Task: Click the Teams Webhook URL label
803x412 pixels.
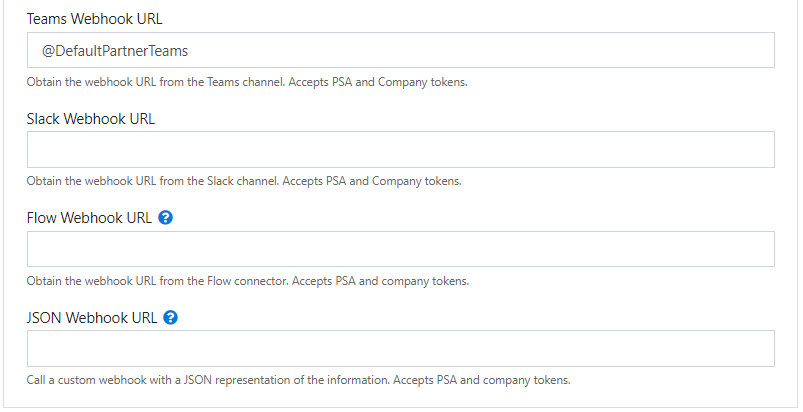Action: 95,19
